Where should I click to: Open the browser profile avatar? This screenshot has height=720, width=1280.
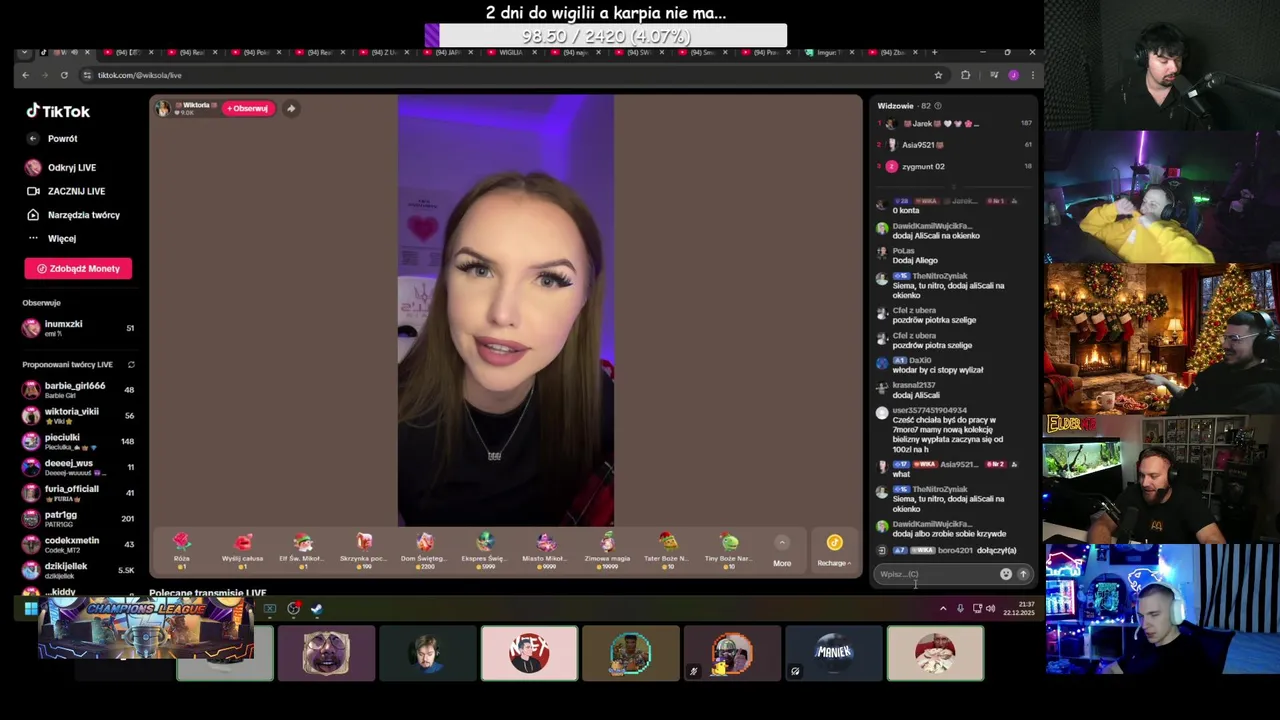point(1014,75)
